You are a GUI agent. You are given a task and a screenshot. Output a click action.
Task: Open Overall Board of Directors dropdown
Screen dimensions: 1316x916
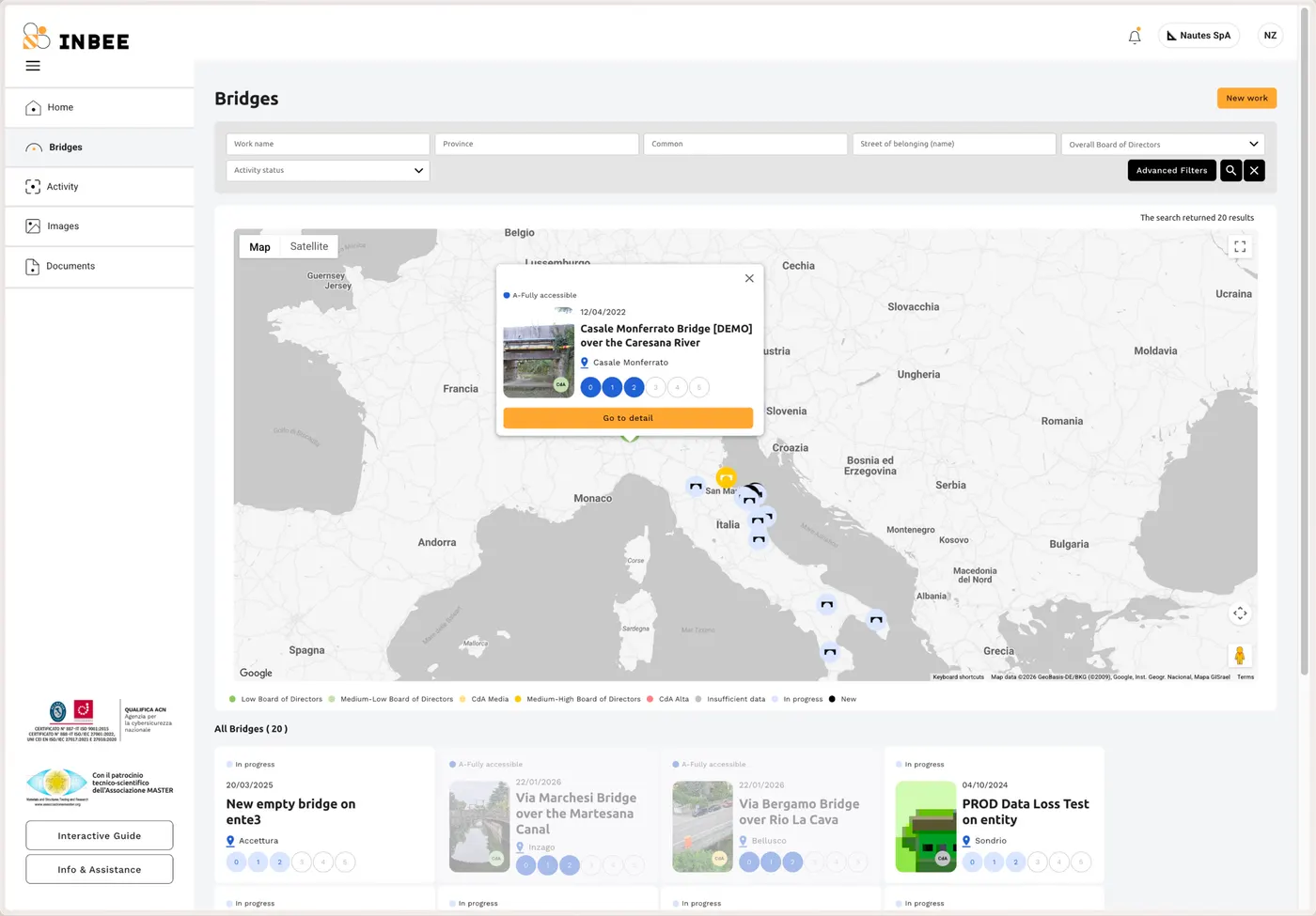pos(1163,144)
